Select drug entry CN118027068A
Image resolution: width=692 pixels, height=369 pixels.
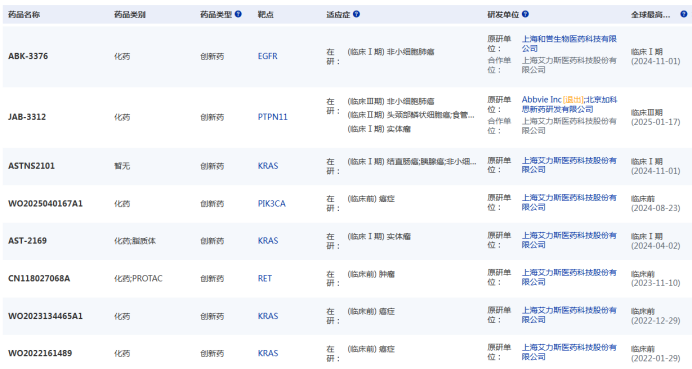pyautogui.click(x=39, y=279)
